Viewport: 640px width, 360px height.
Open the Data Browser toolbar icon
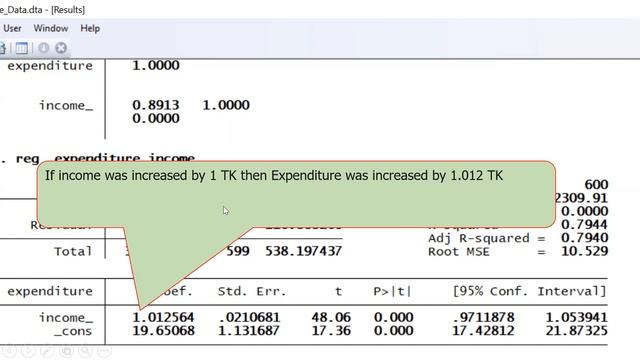click(21, 48)
